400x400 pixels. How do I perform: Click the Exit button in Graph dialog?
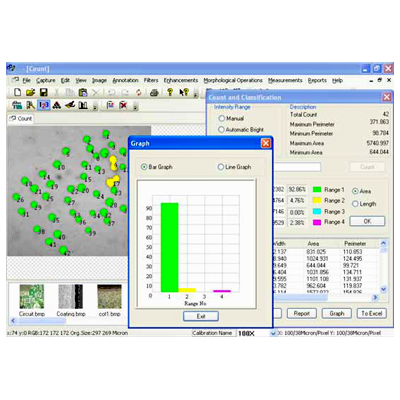[x=201, y=316]
